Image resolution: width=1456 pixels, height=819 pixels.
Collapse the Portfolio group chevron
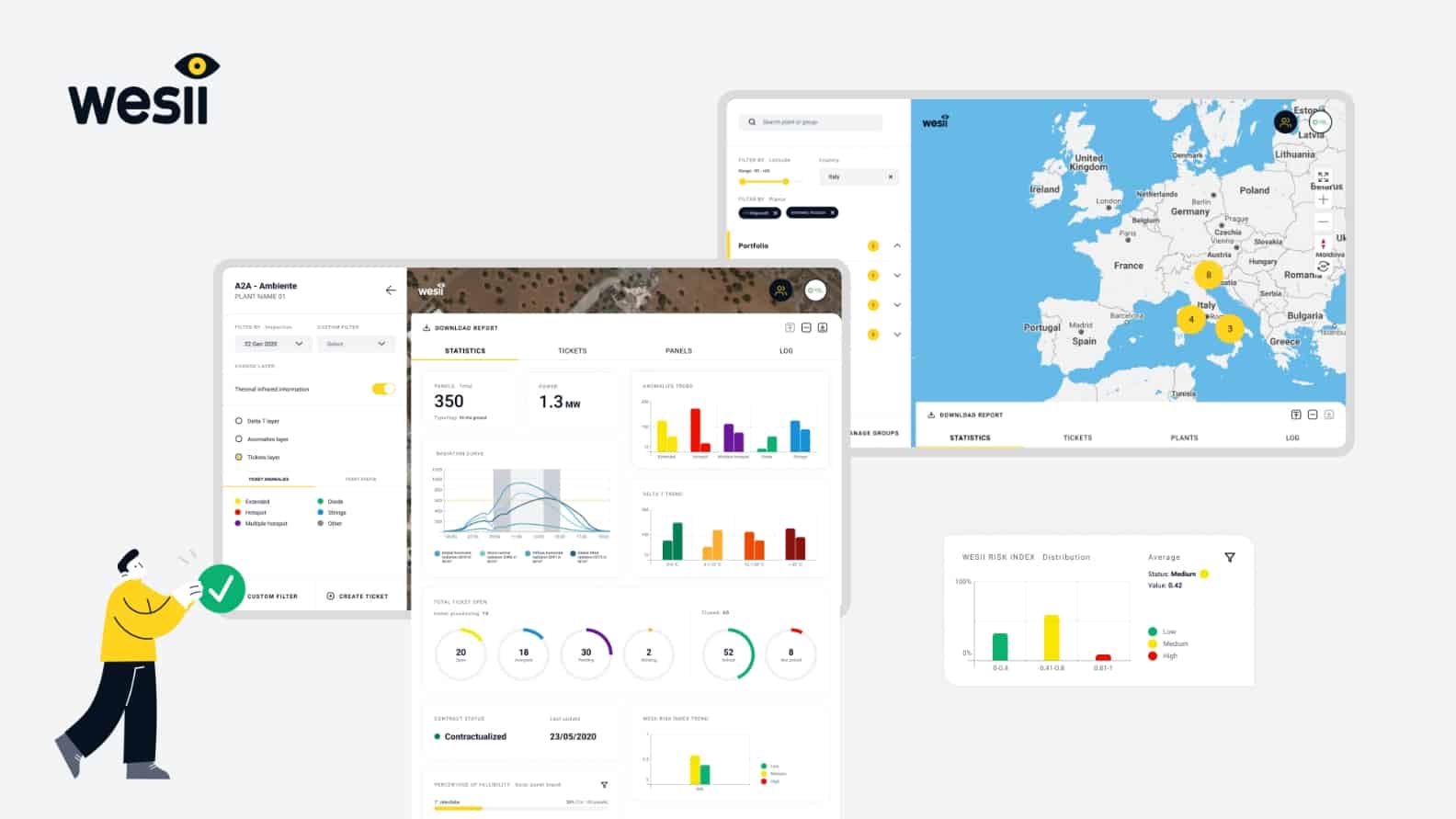pyautogui.click(x=897, y=246)
